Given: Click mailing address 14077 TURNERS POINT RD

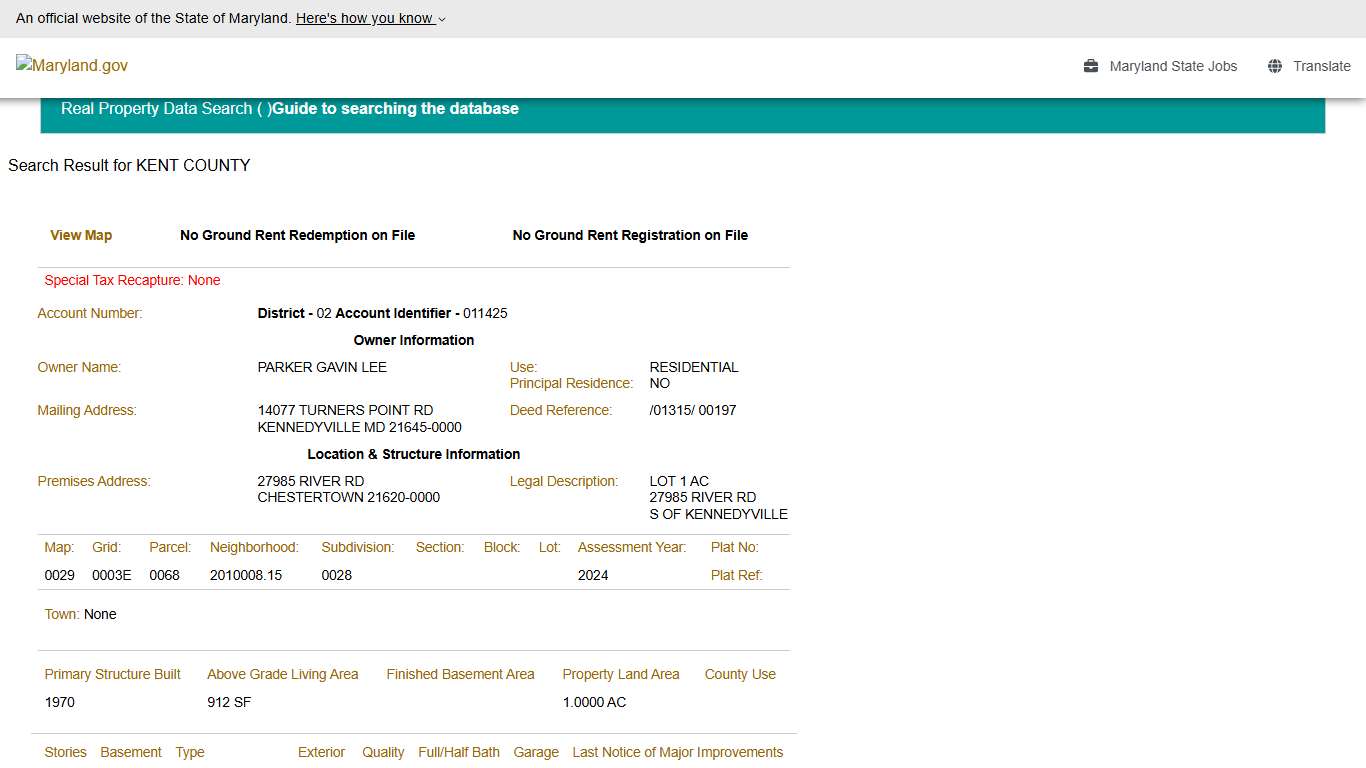Looking at the screenshot, I should [345, 410].
